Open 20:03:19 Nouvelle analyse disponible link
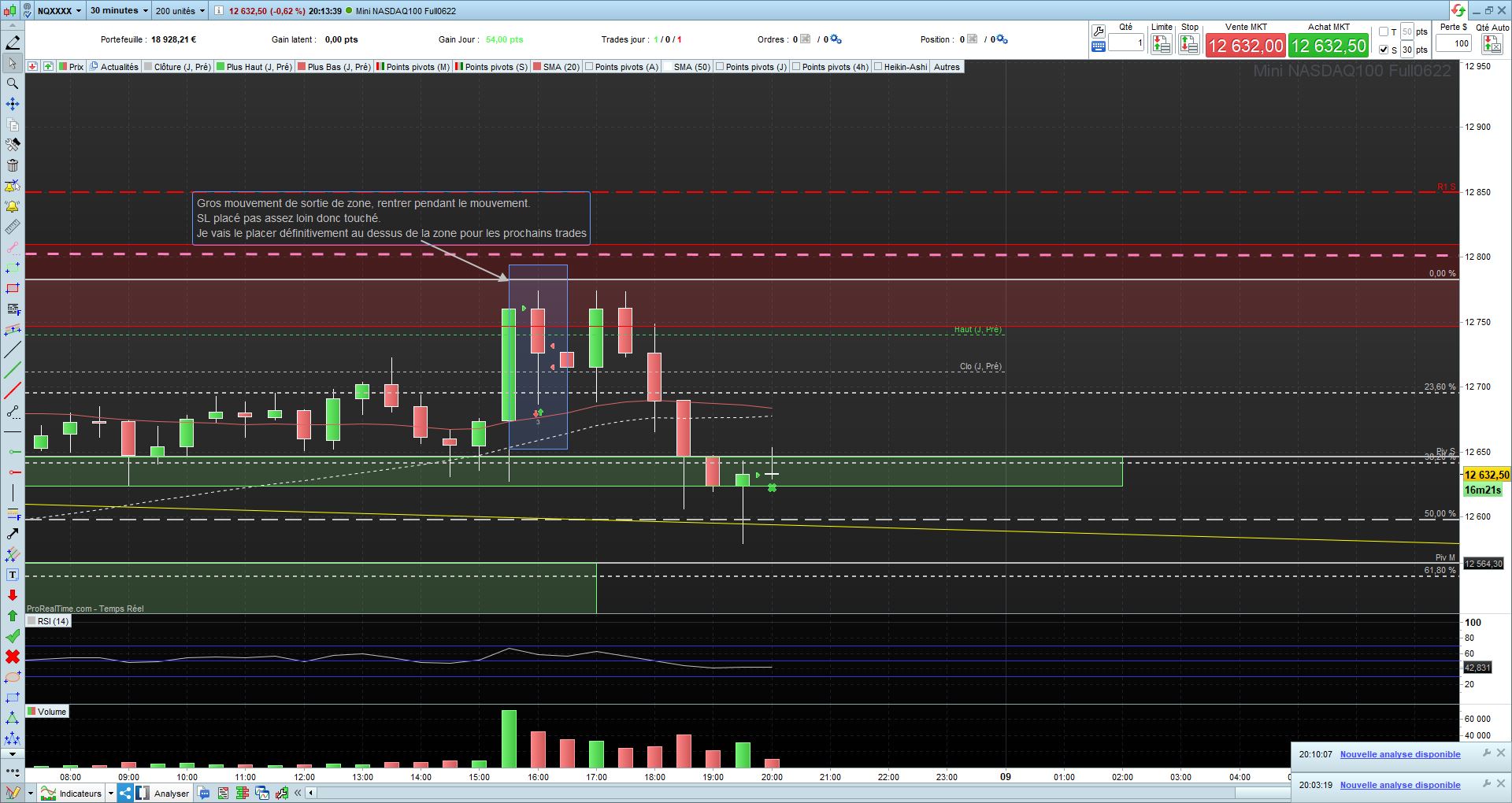 (x=1400, y=785)
